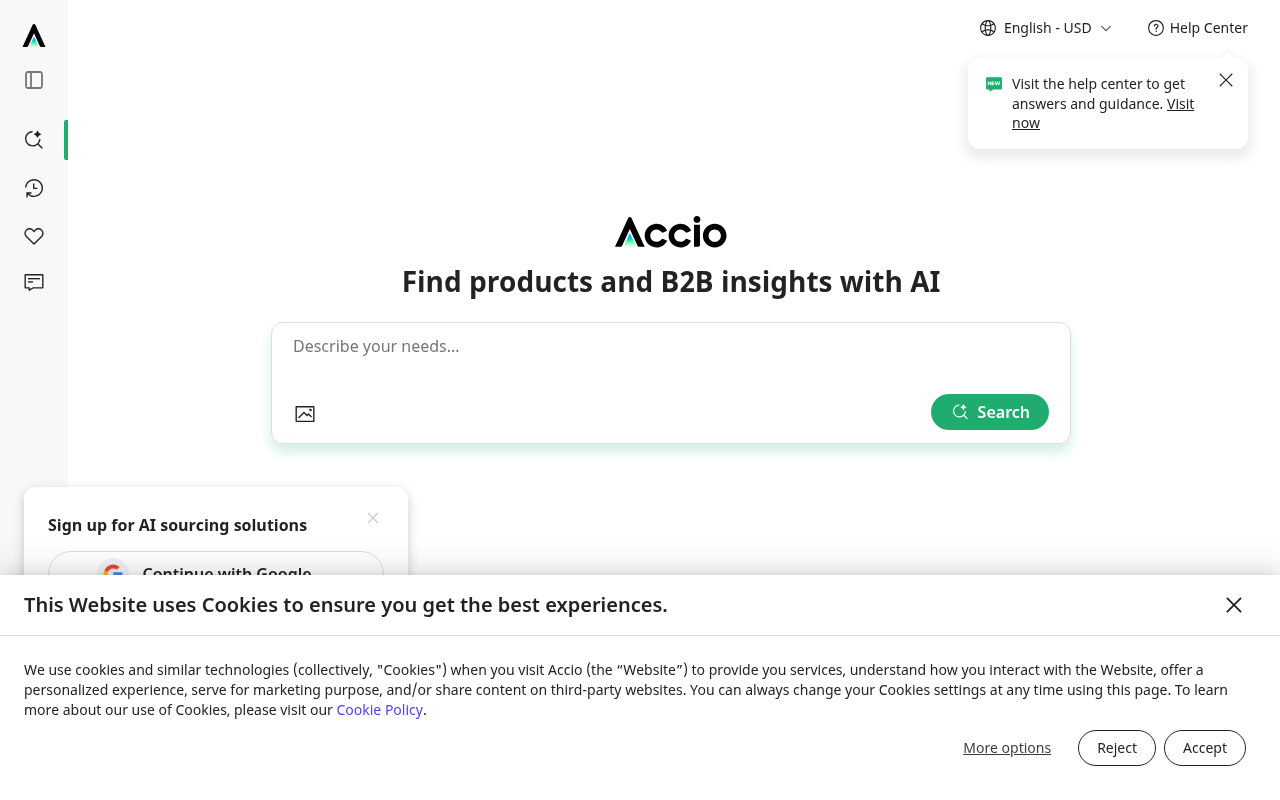Accept all cookies

point(1204,747)
